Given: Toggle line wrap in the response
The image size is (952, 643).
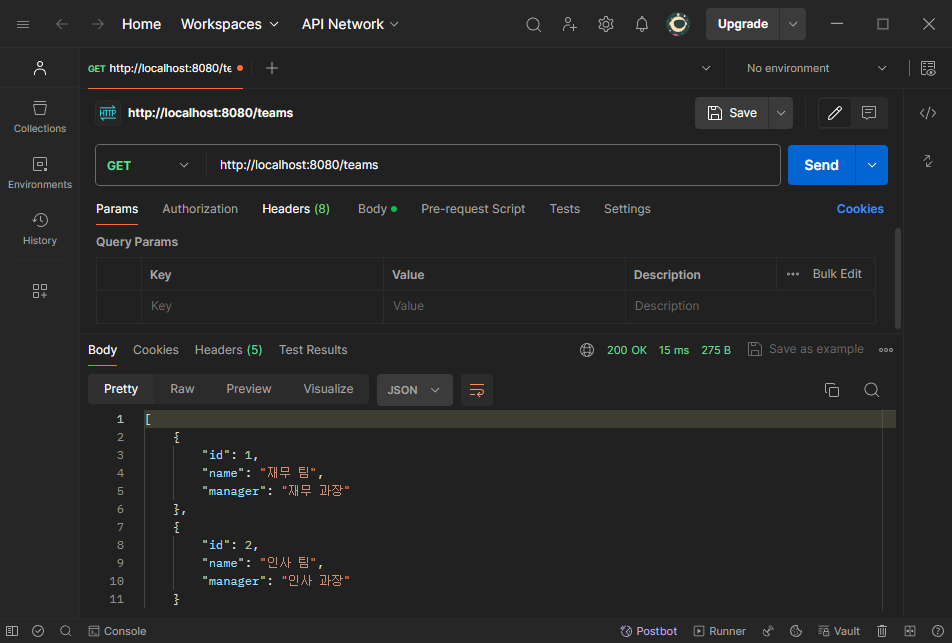Looking at the screenshot, I should pos(477,390).
